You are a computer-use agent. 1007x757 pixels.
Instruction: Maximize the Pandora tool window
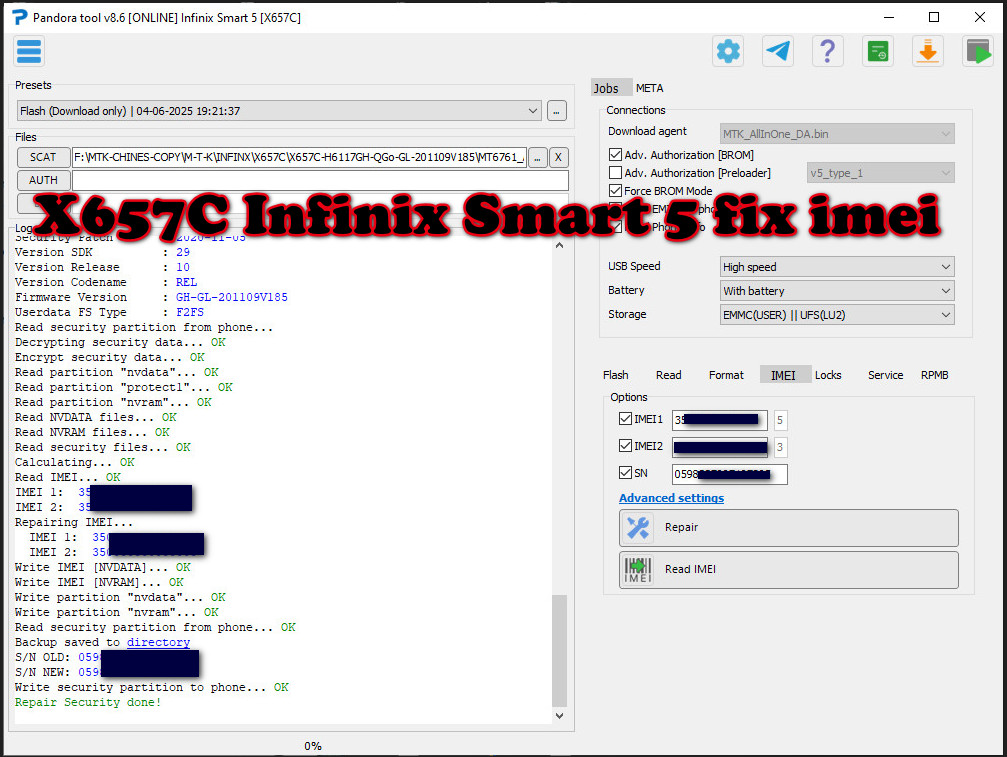[934, 17]
